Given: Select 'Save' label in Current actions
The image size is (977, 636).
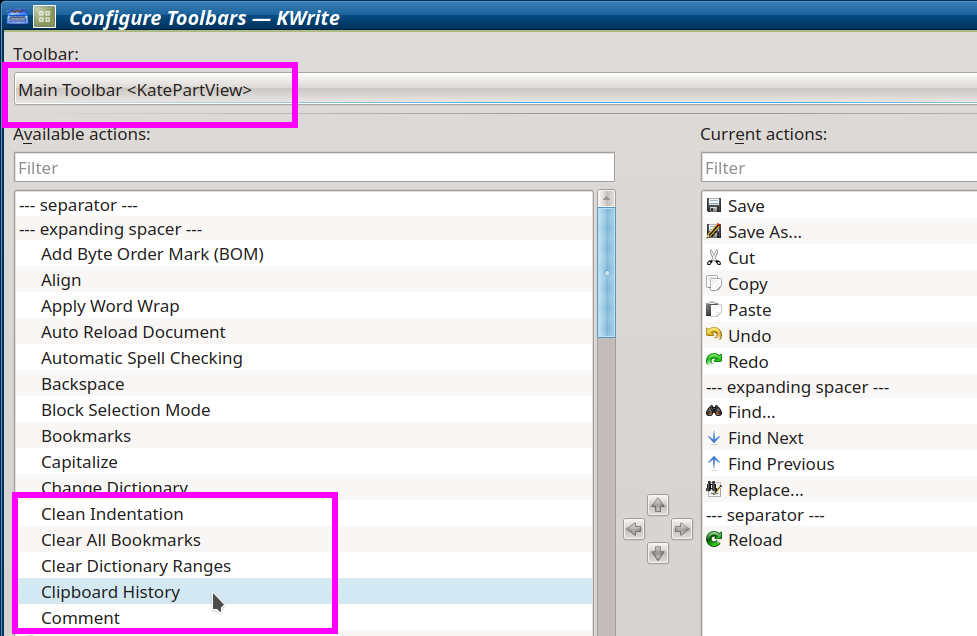Looking at the screenshot, I should [746, 206].
